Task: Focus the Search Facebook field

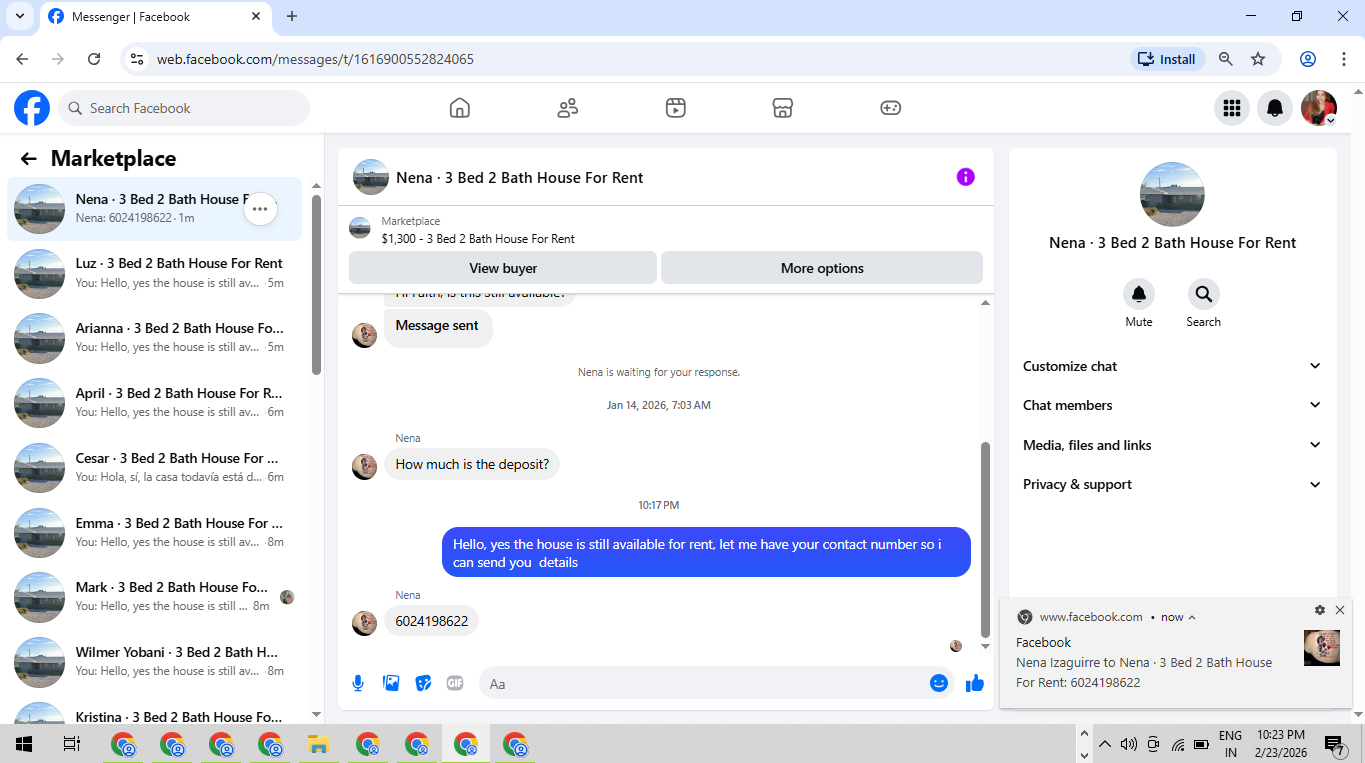Action: (184, 108)
